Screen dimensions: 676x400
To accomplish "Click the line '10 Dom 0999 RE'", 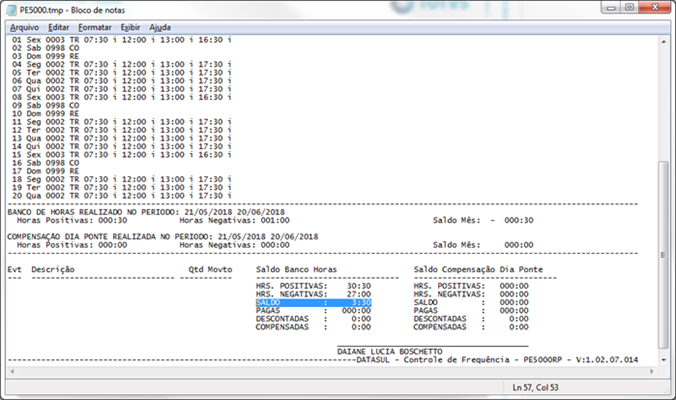I will pos(46,113).
